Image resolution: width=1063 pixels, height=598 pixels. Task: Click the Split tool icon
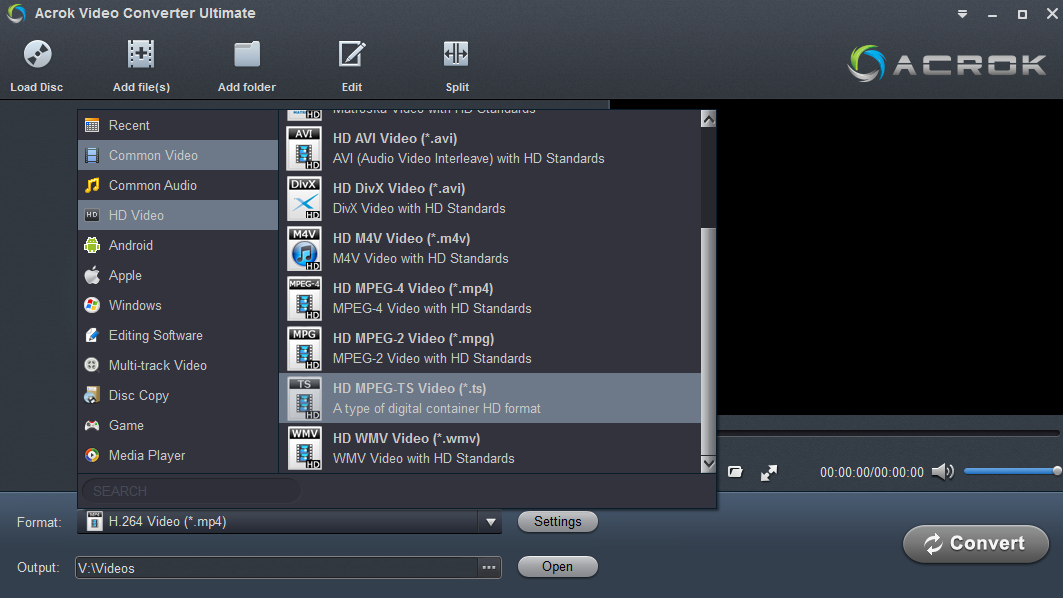[456, 54]
